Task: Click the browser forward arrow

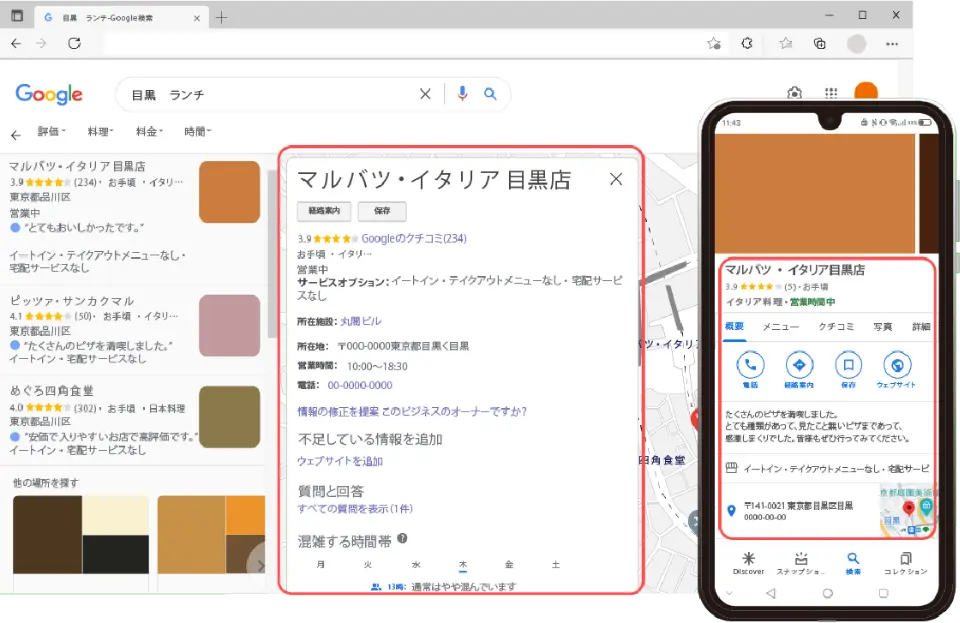Action: 41,43
